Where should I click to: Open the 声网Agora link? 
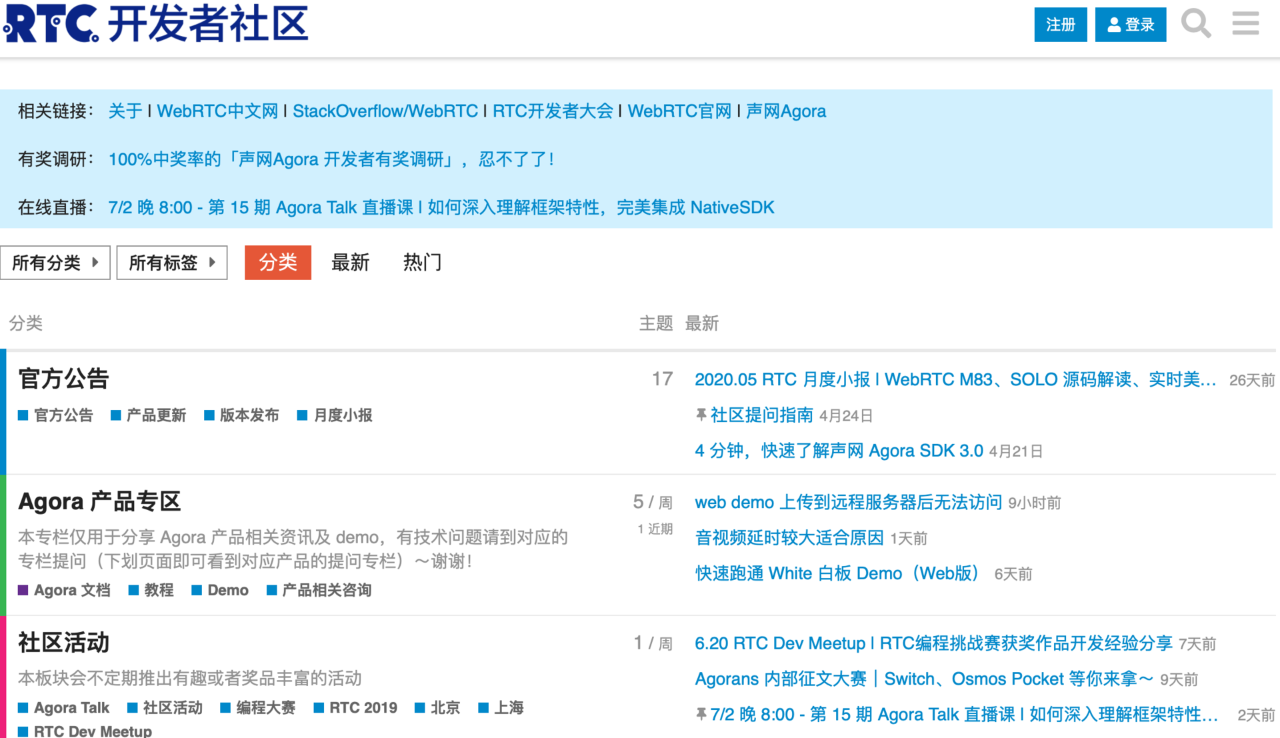point(786,111)
